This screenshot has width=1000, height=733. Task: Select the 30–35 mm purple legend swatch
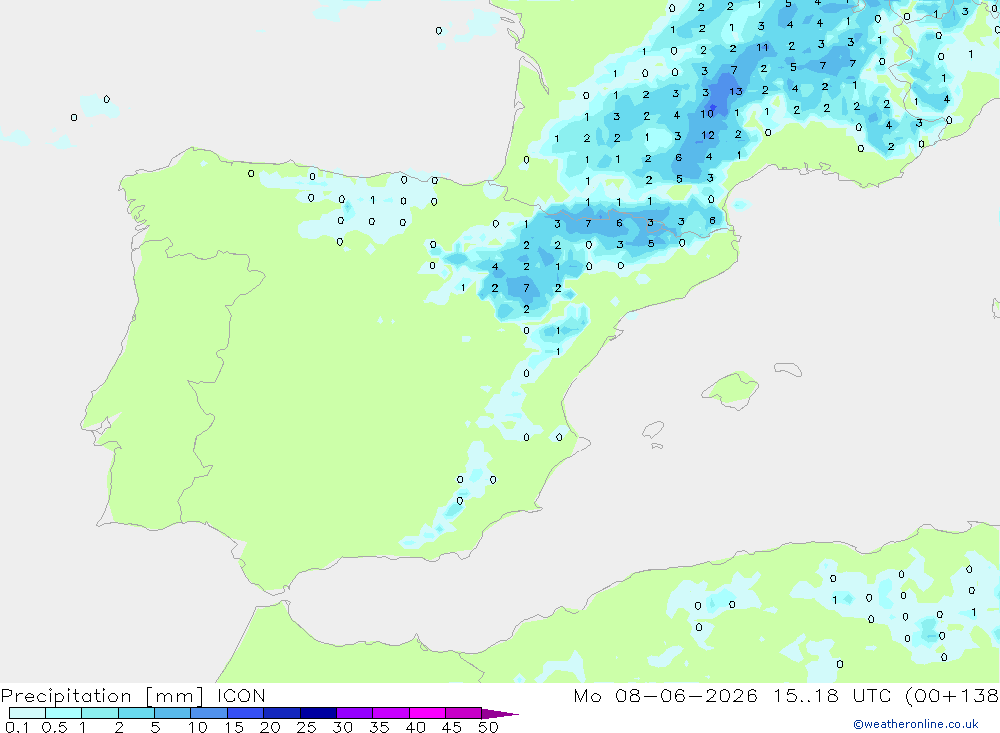tap(354, 713)
